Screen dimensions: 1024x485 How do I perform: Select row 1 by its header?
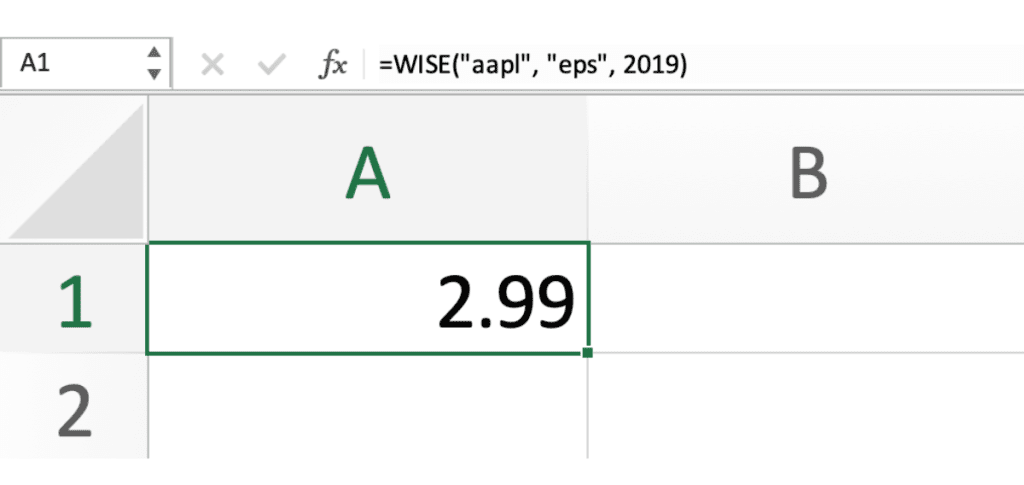point(73,298)
